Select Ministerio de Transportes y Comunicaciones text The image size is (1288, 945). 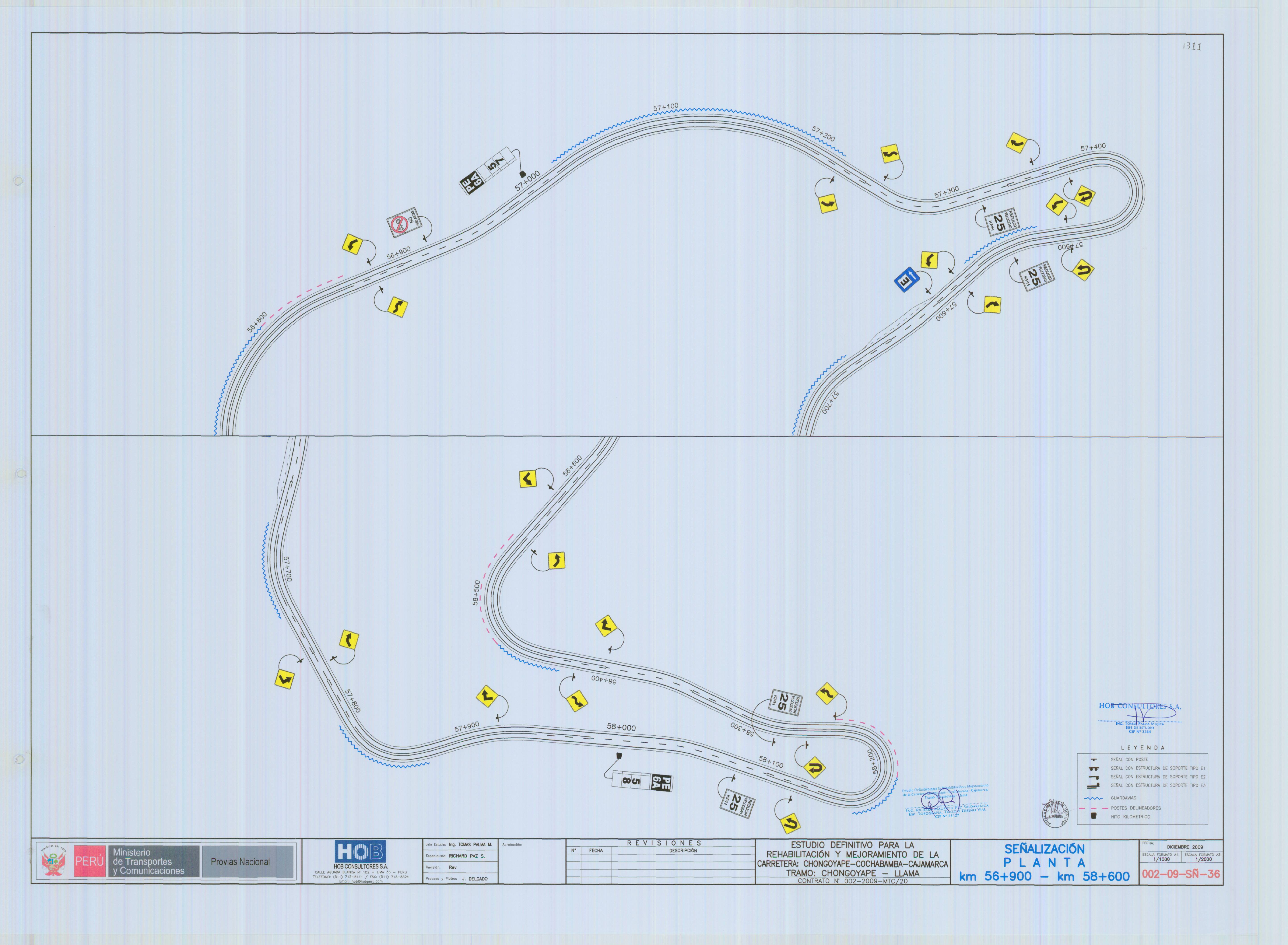pyautogui.click(x=149, y=862)
